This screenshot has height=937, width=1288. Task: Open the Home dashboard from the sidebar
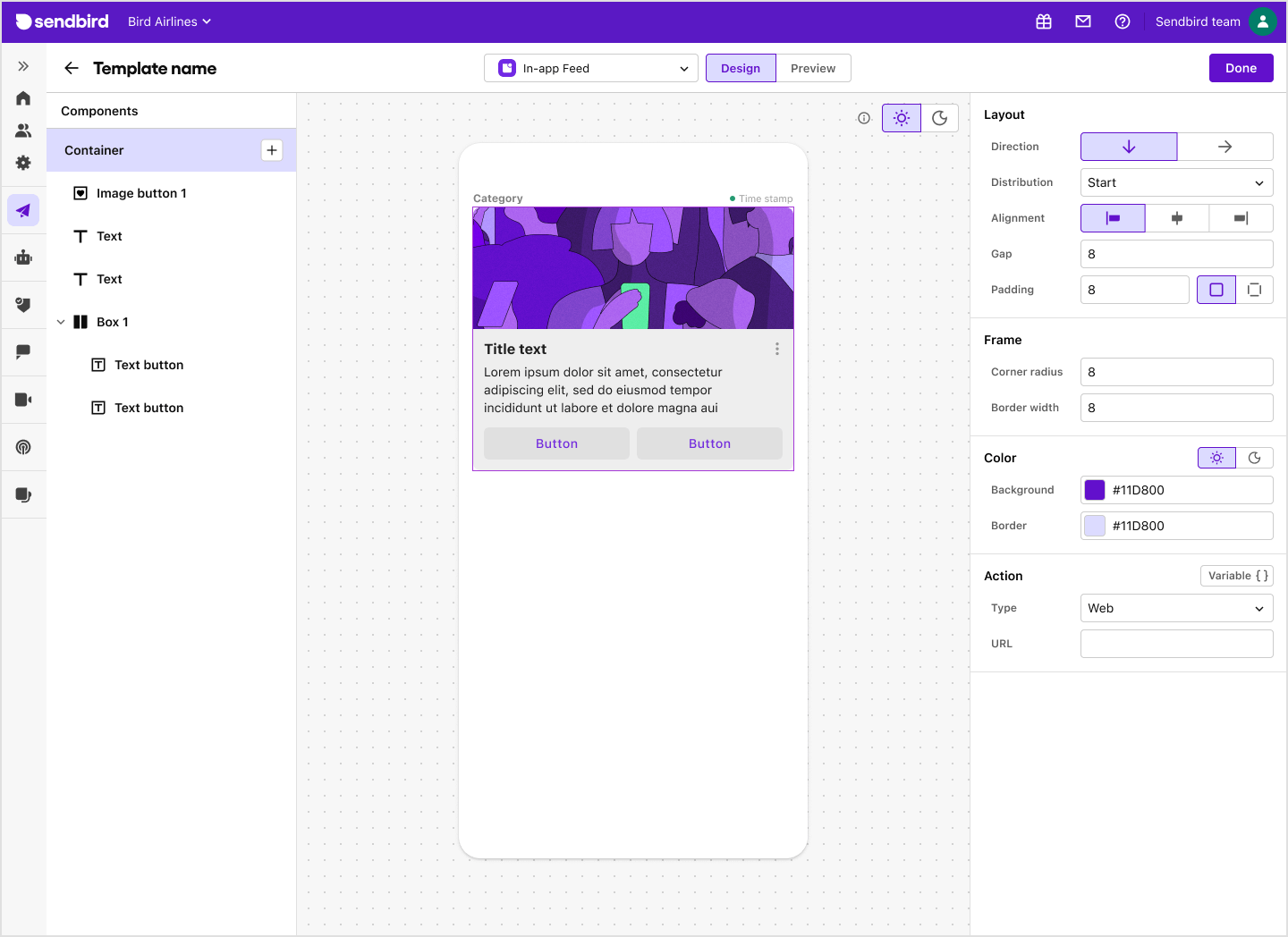point(23,98)
